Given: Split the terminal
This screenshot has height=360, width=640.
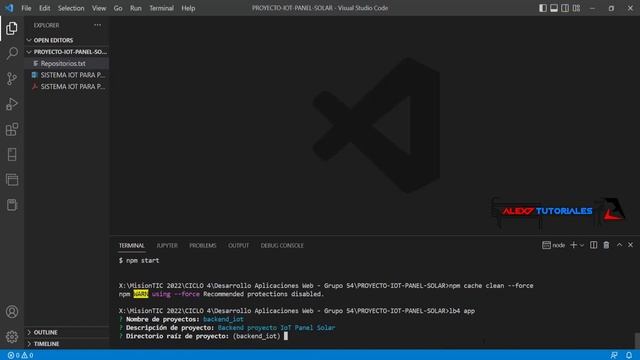Looking at the screenshot, I should click(593, 245).
